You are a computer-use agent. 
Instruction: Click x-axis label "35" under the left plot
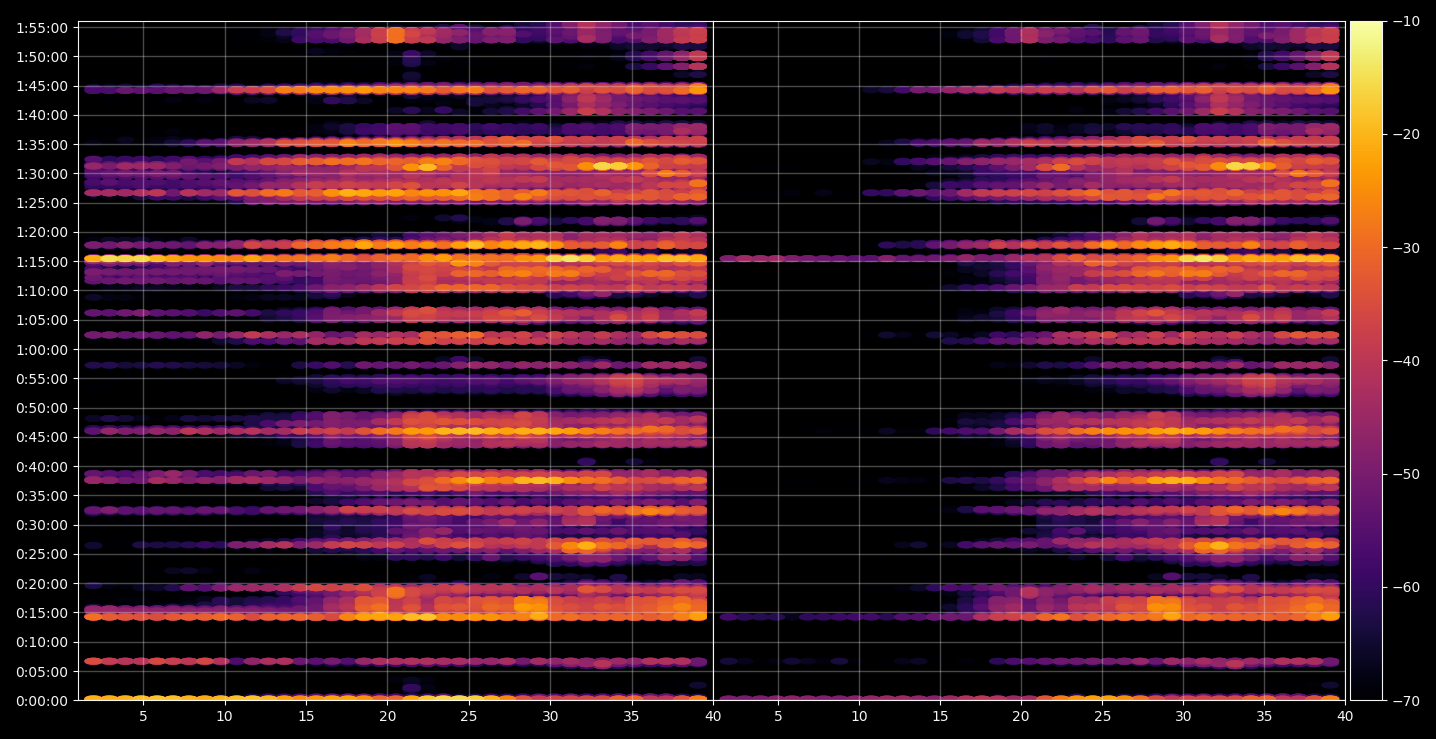click(632, 716)
